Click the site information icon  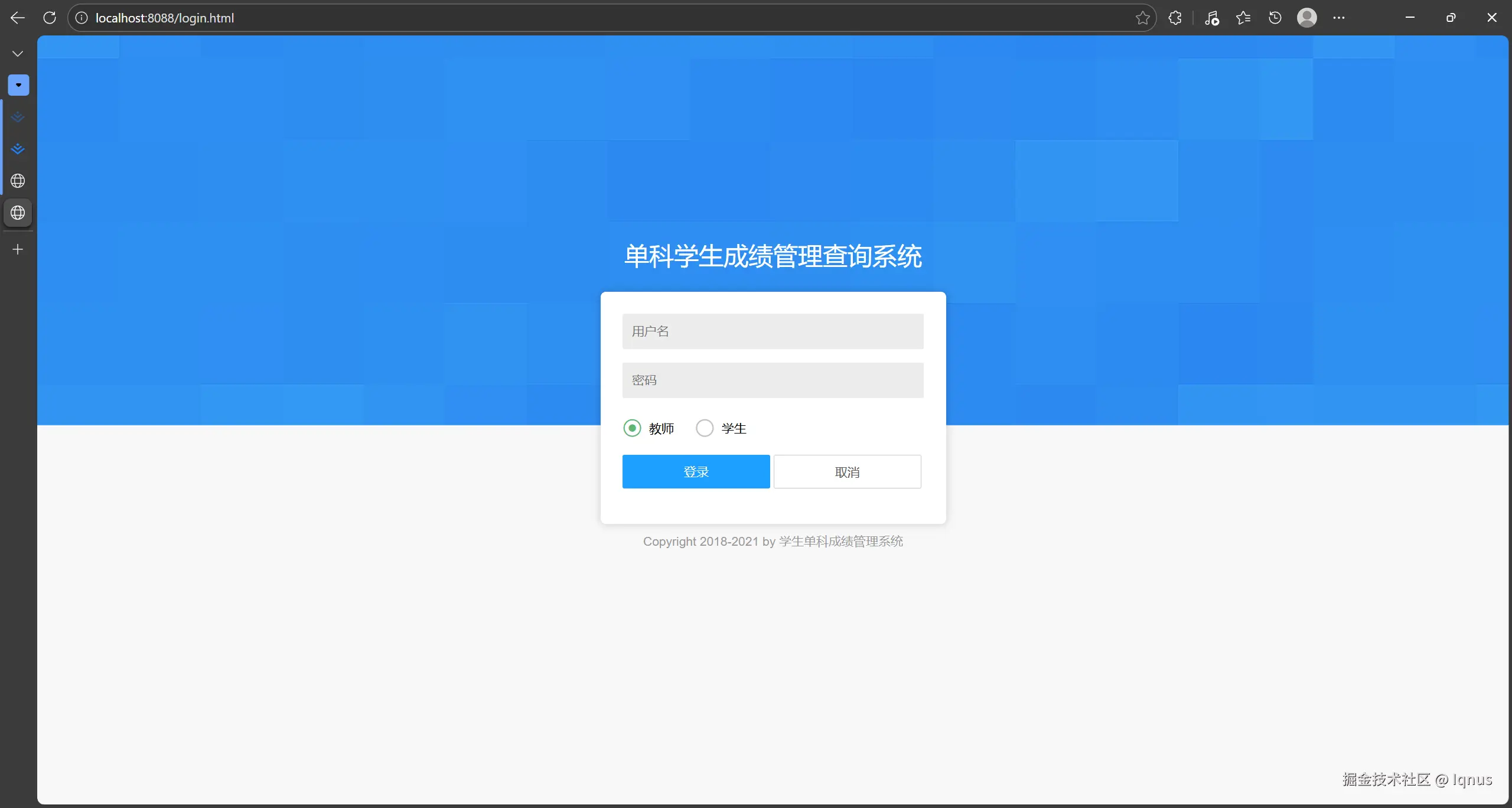82,18
